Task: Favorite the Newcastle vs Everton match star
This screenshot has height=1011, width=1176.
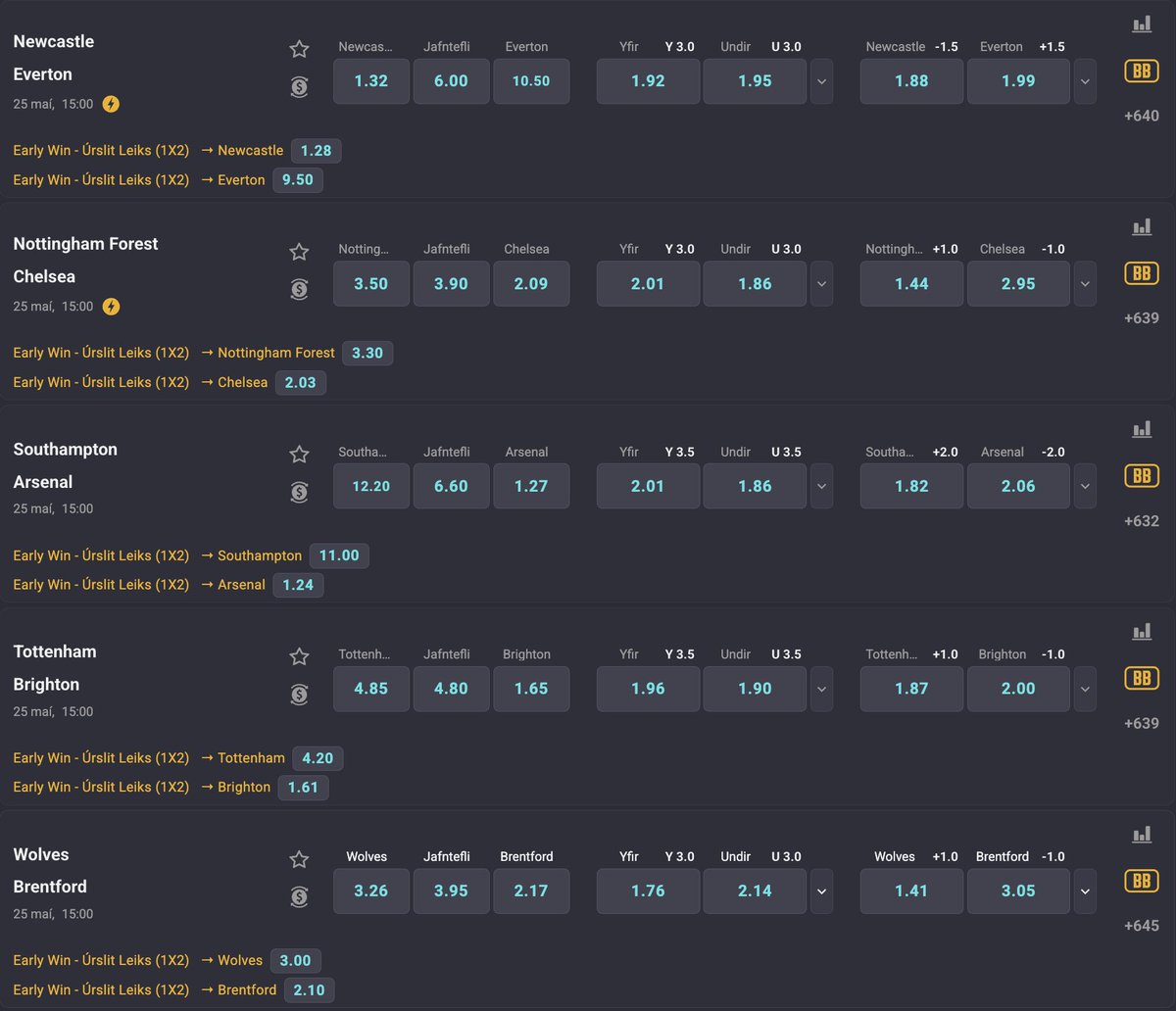Action: click(299, 49)
